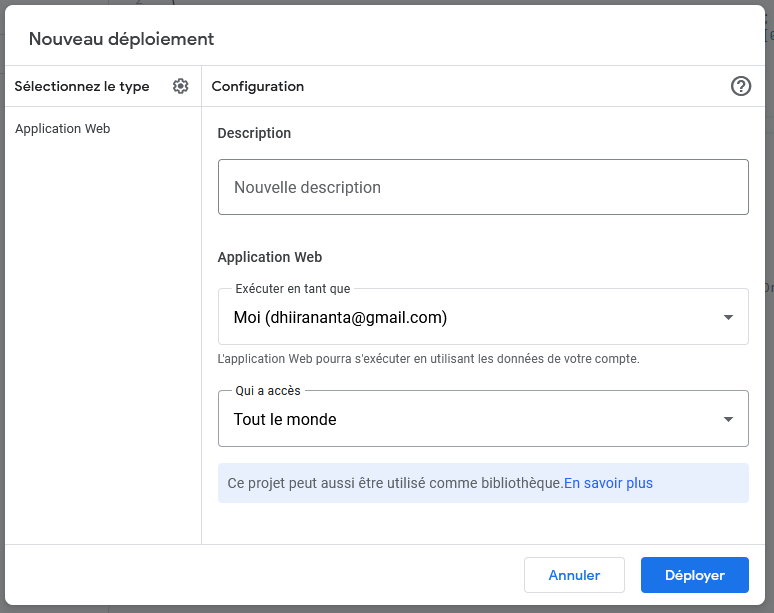The height and width of the screenshot is (613, 774).
Task: Click the Exécuter en tant que field label
Action: point(292,289)
